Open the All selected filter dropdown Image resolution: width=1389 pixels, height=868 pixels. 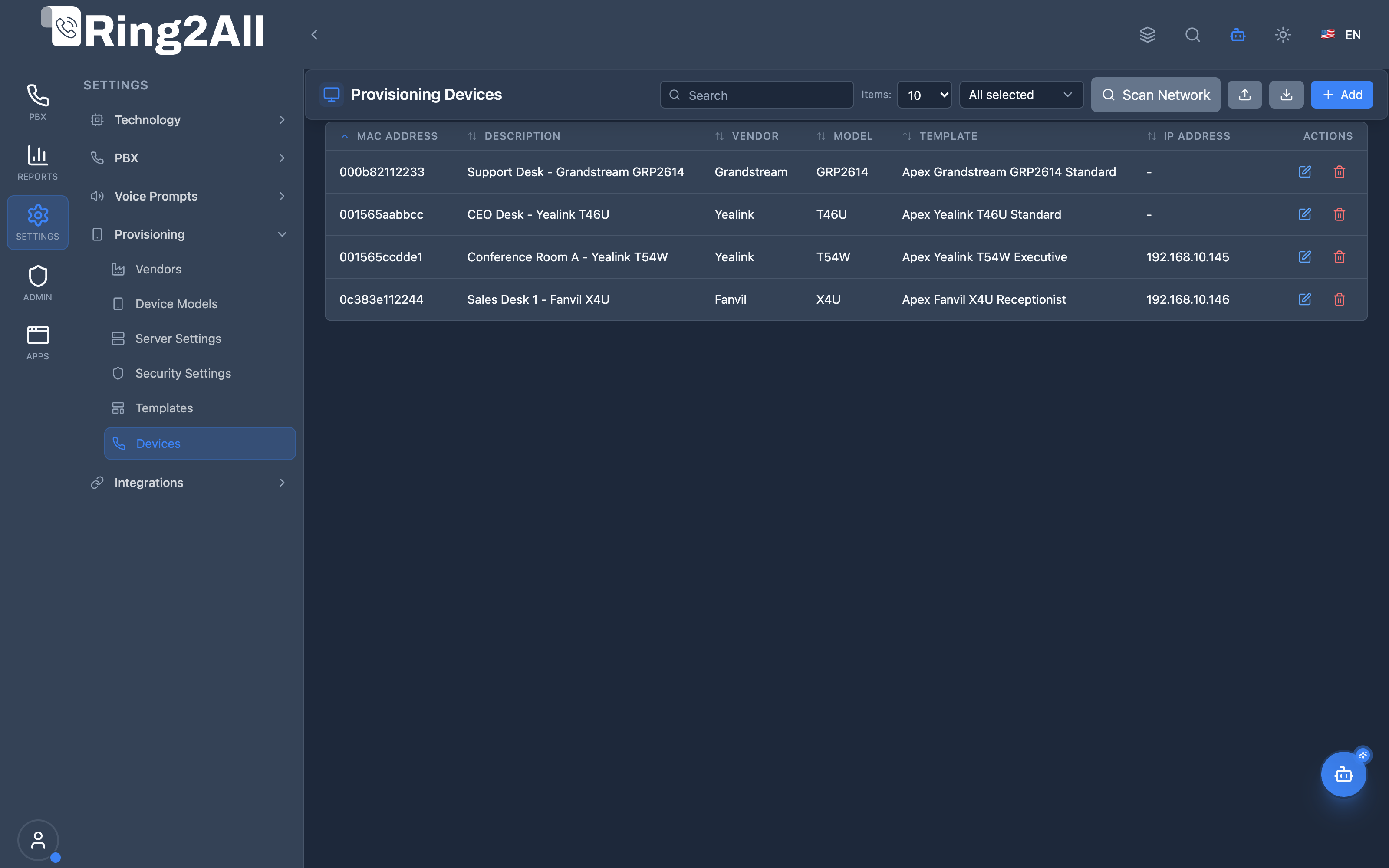1021,95
